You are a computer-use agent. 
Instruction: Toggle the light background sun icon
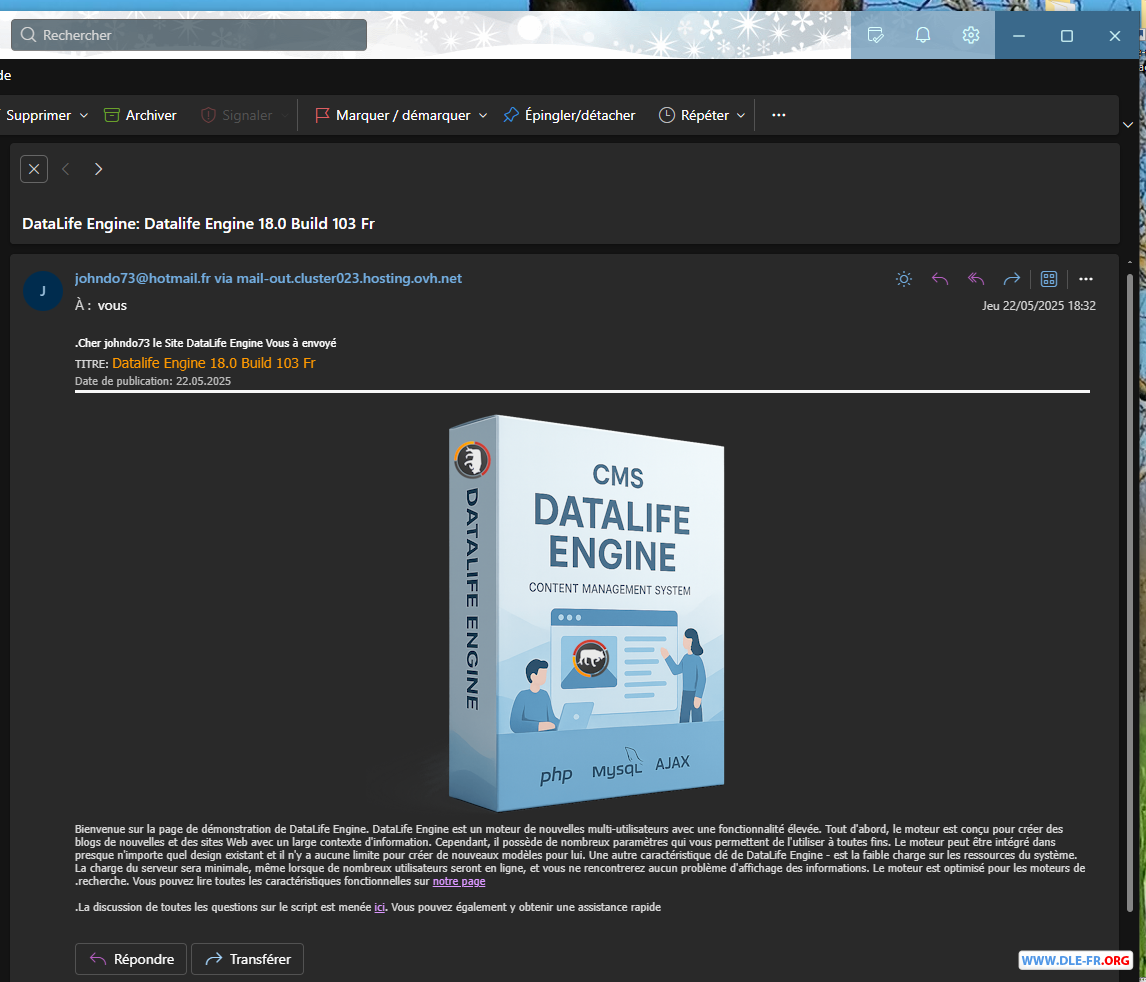904,279
